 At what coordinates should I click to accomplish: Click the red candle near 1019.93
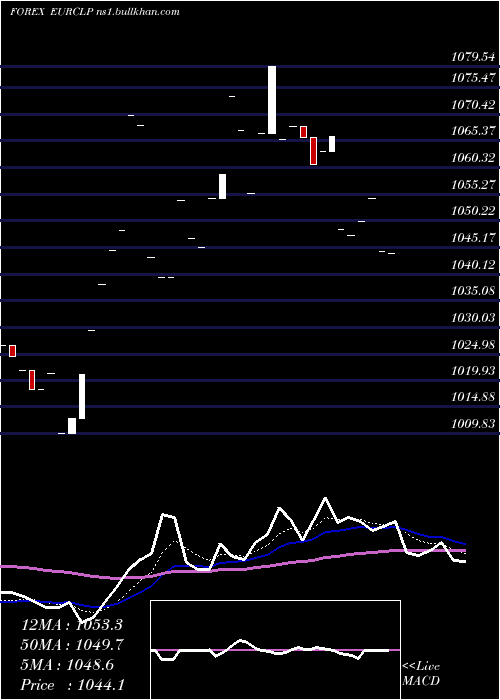[32, 380]
